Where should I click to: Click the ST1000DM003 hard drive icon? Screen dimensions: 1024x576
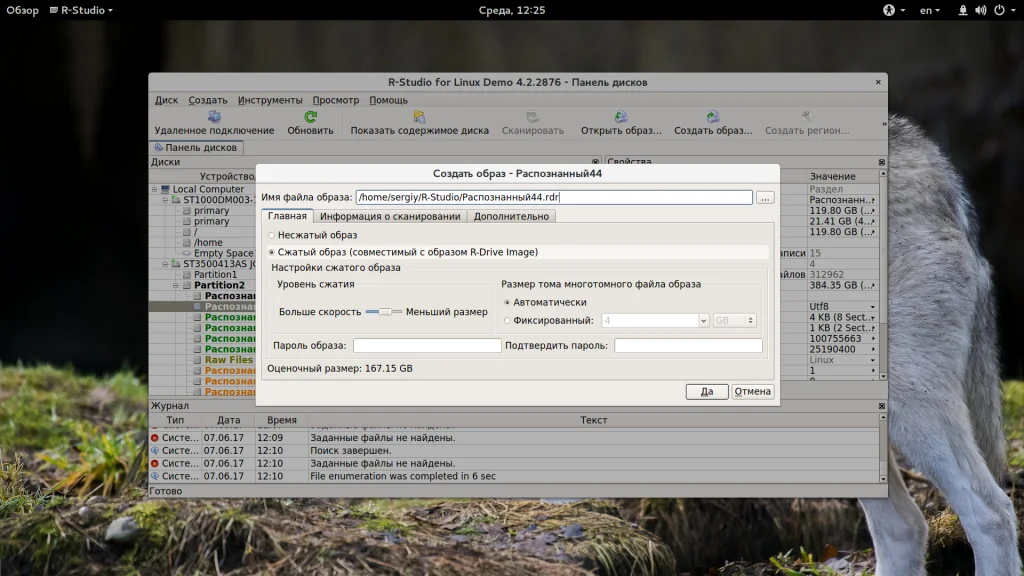[176, 200]
